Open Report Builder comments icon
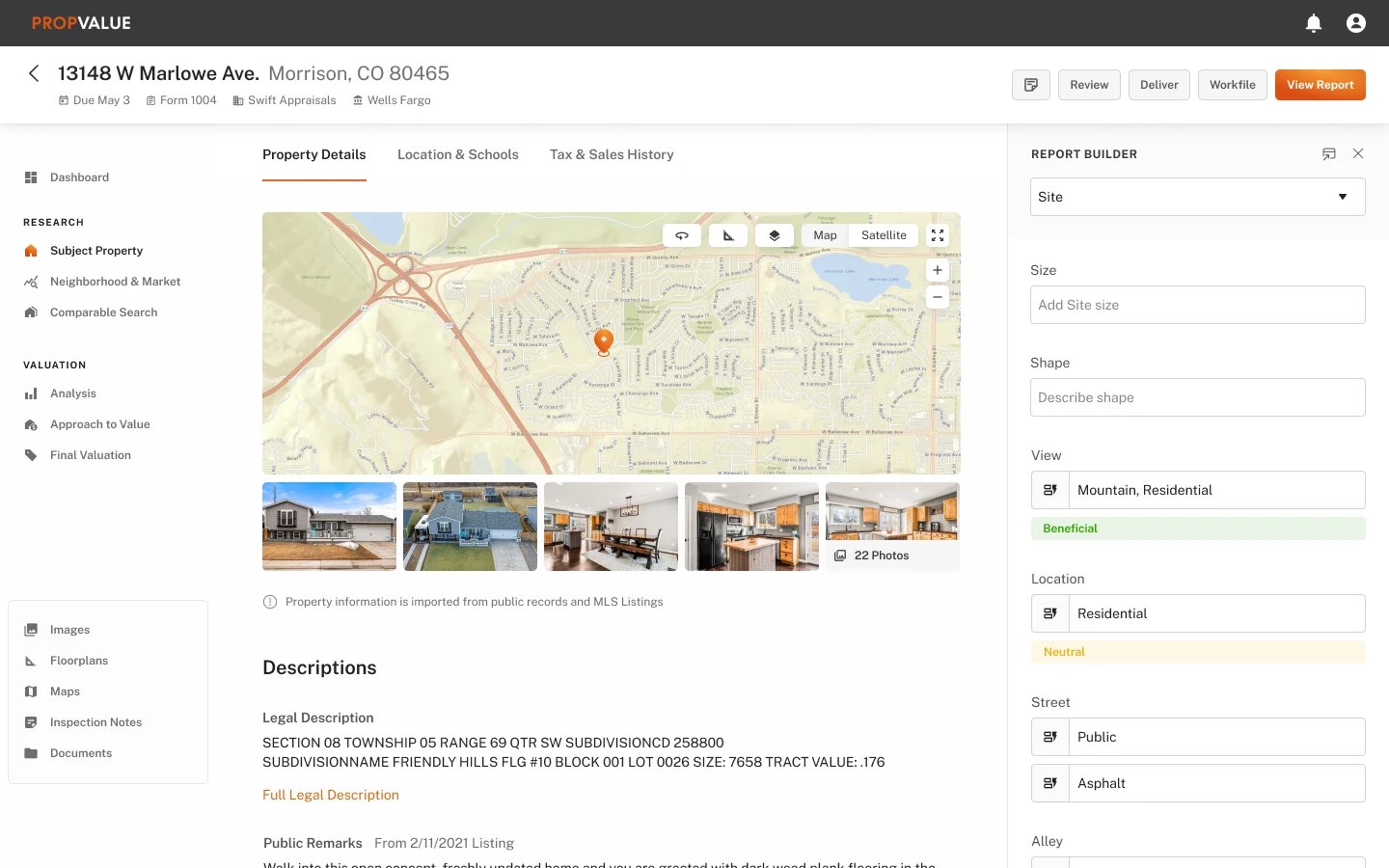1389x868 pixels. pos(1329,154)
